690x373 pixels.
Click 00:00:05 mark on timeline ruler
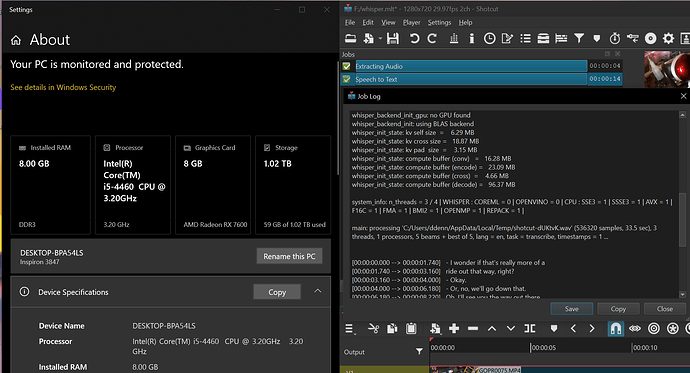coord(543,347)
